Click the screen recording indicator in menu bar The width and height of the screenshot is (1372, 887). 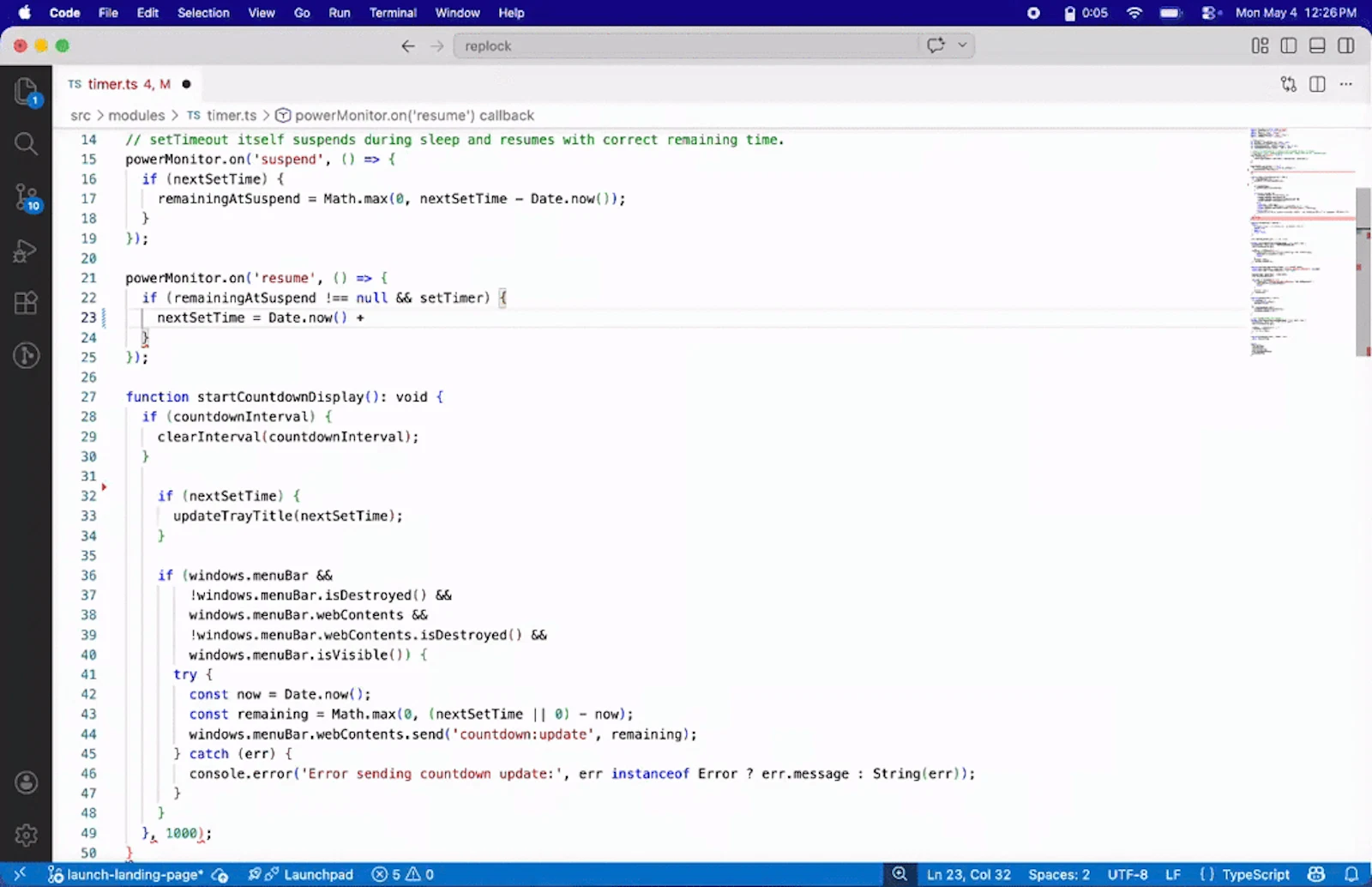click(1033, 13)
